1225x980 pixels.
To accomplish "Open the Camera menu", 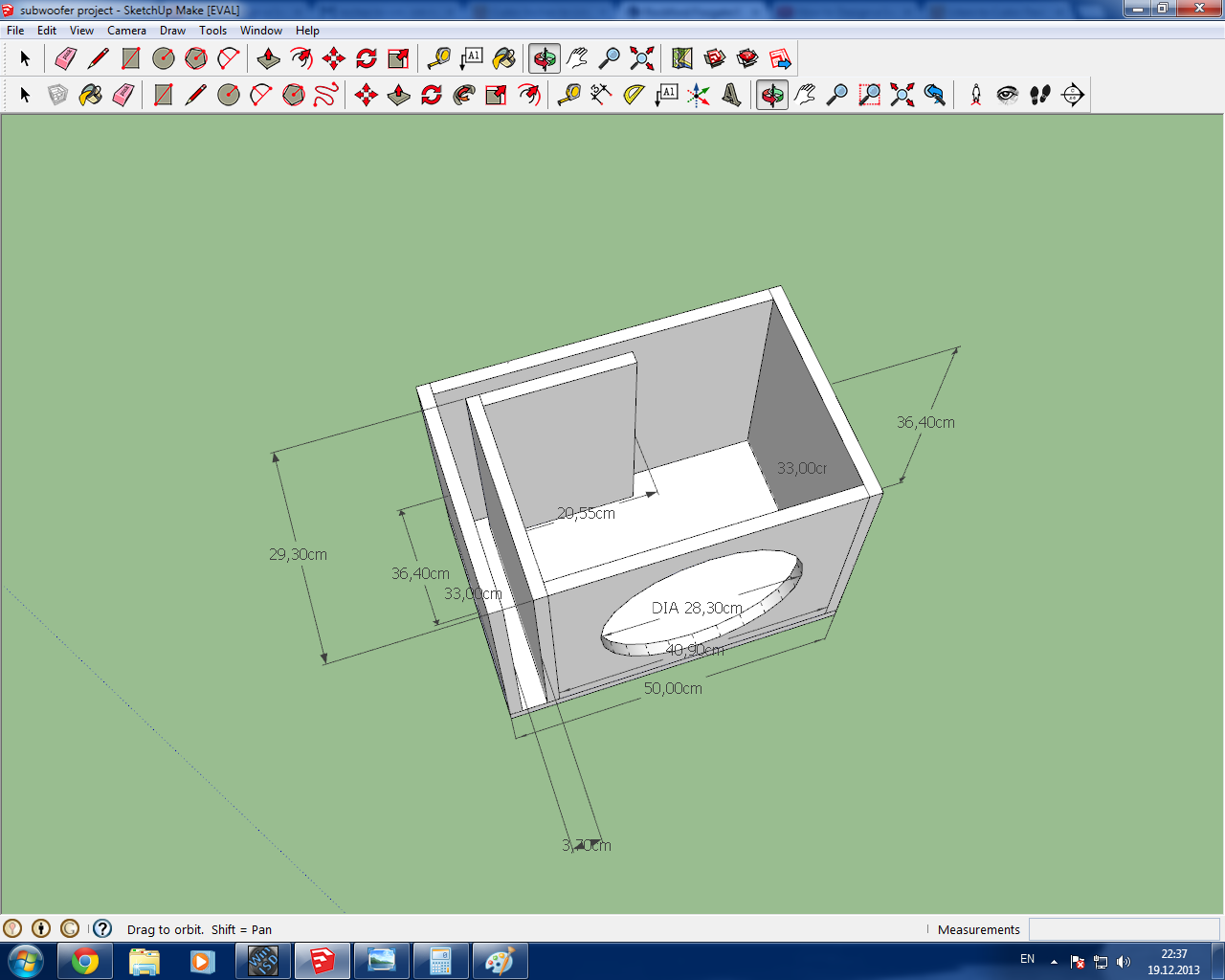I will (126, 31).
